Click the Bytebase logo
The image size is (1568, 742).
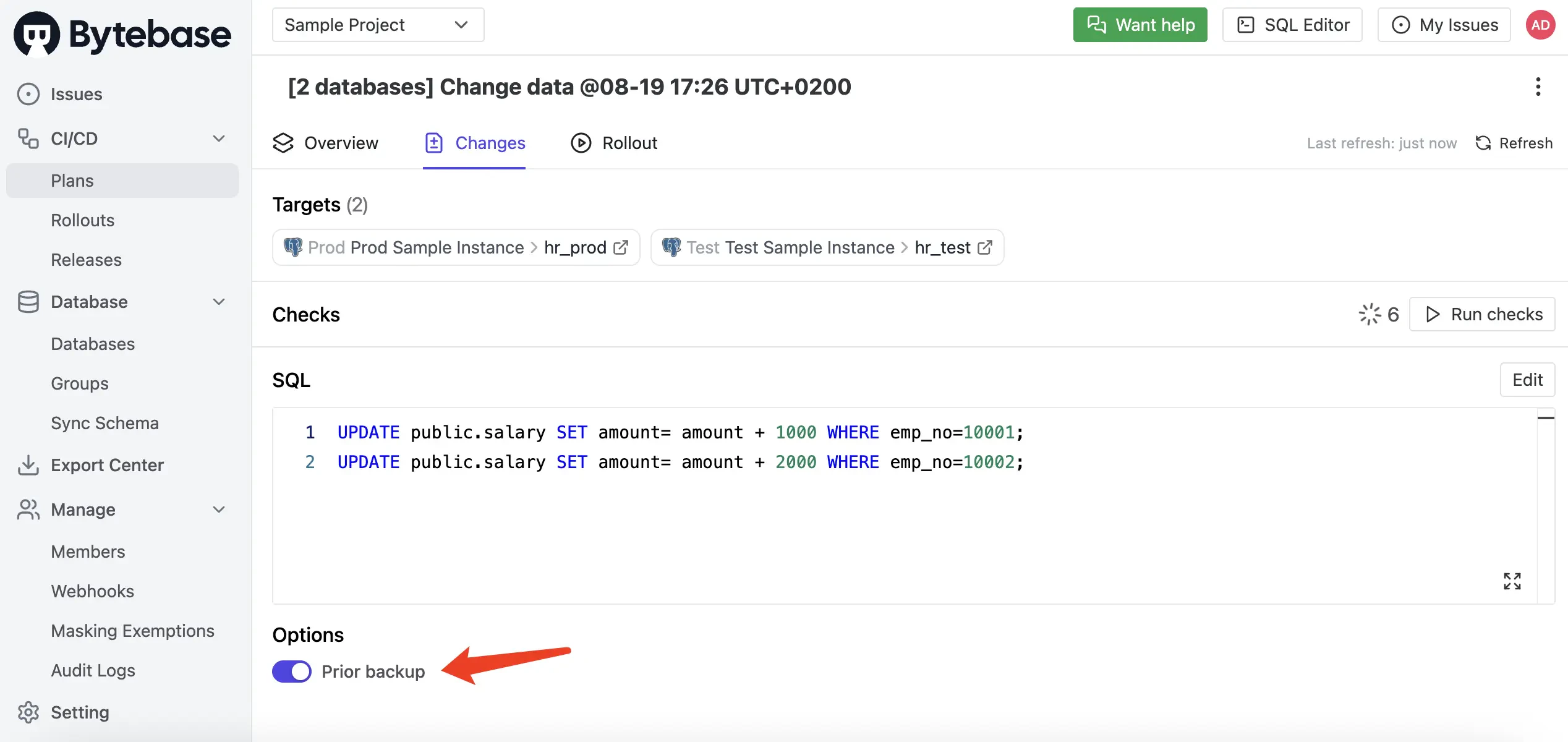(x=122, y=34)
